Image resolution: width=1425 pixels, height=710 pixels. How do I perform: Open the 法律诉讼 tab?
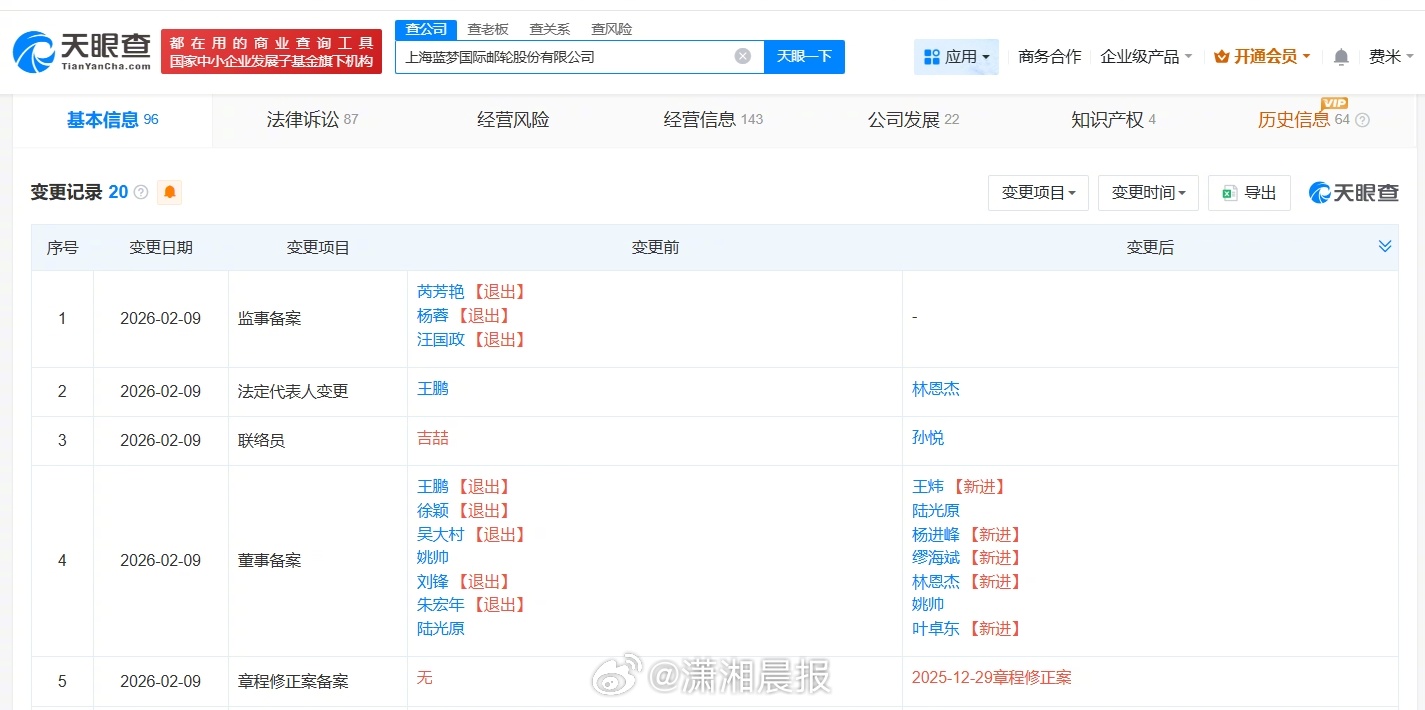click(x=313, y=119)
